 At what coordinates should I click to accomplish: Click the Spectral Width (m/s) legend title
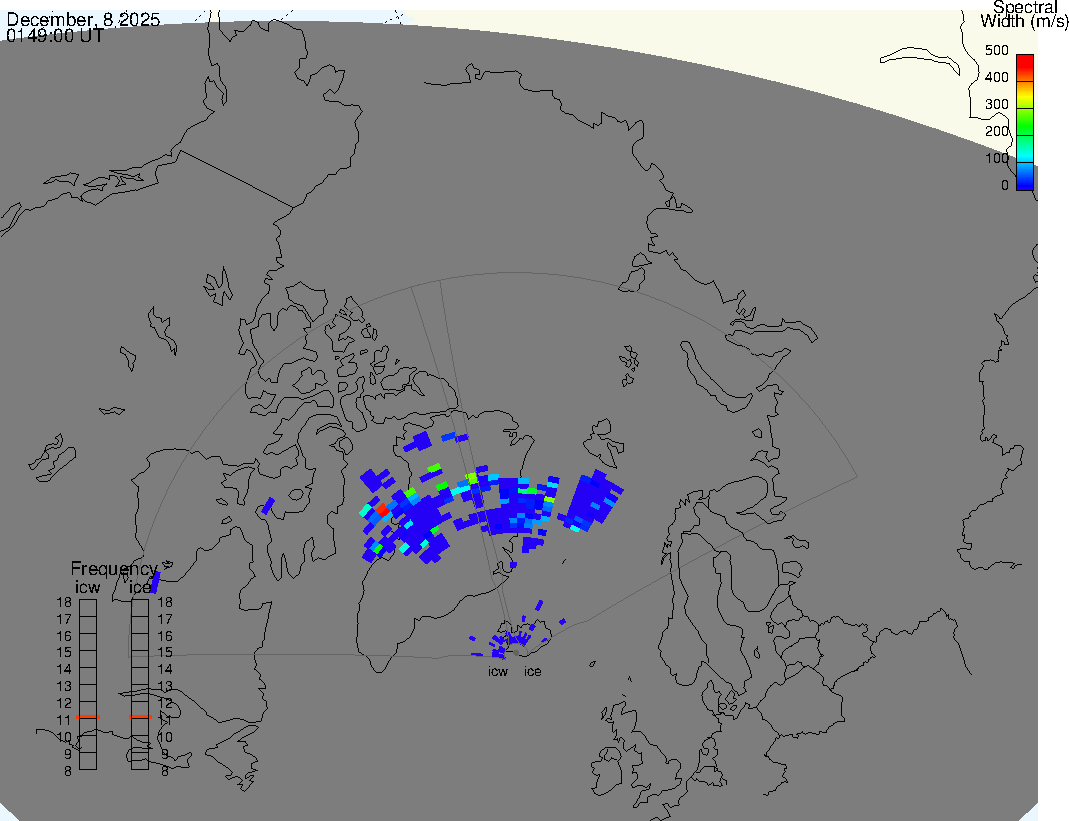[x=1024, y=14]
